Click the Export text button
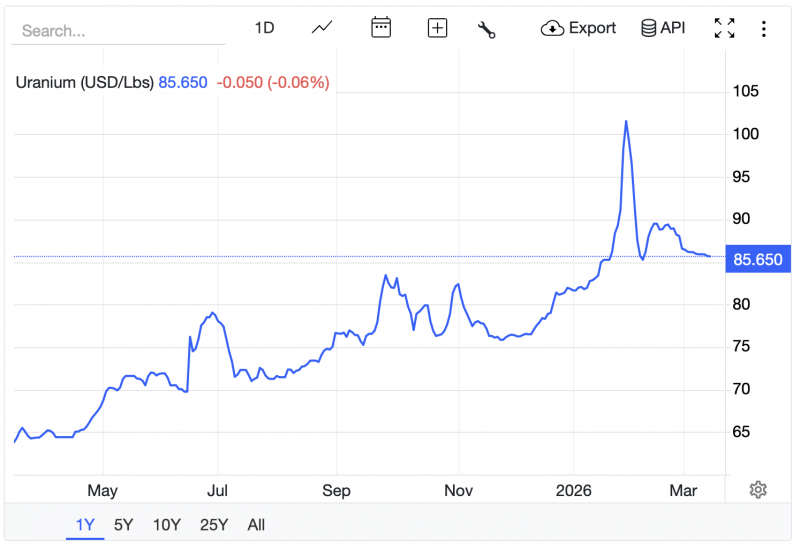Image resolution: width=800 pixels, height=548 pixels. click(592, 28)
